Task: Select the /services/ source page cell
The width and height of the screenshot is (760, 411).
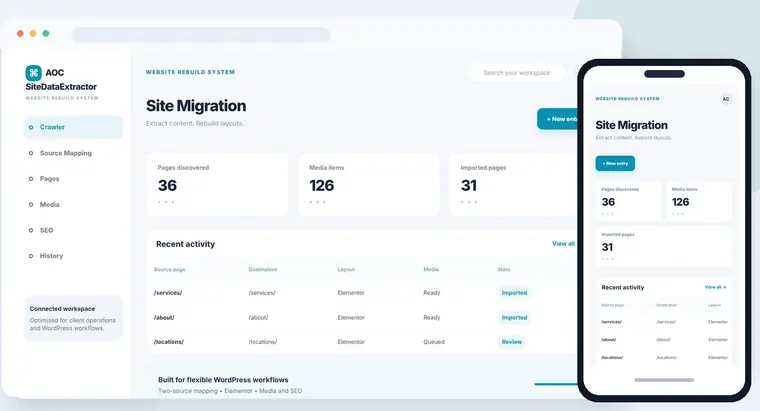Action: pos(168,293)
